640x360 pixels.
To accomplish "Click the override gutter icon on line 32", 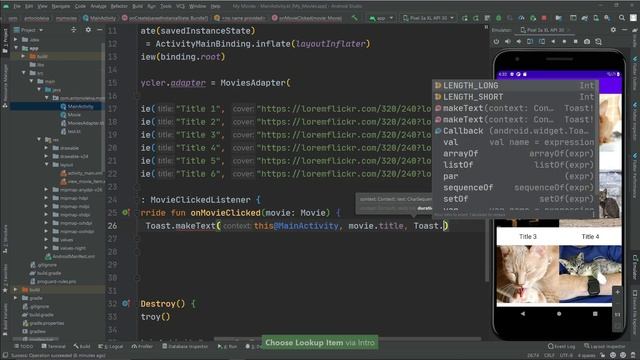I will click(126, 303).
